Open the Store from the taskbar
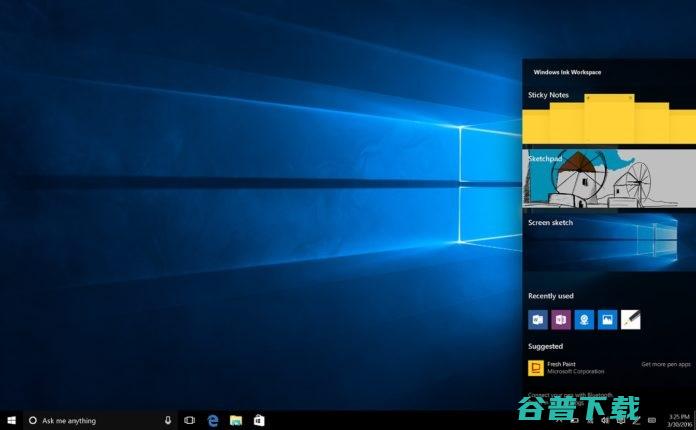 [x=259, y=420]
